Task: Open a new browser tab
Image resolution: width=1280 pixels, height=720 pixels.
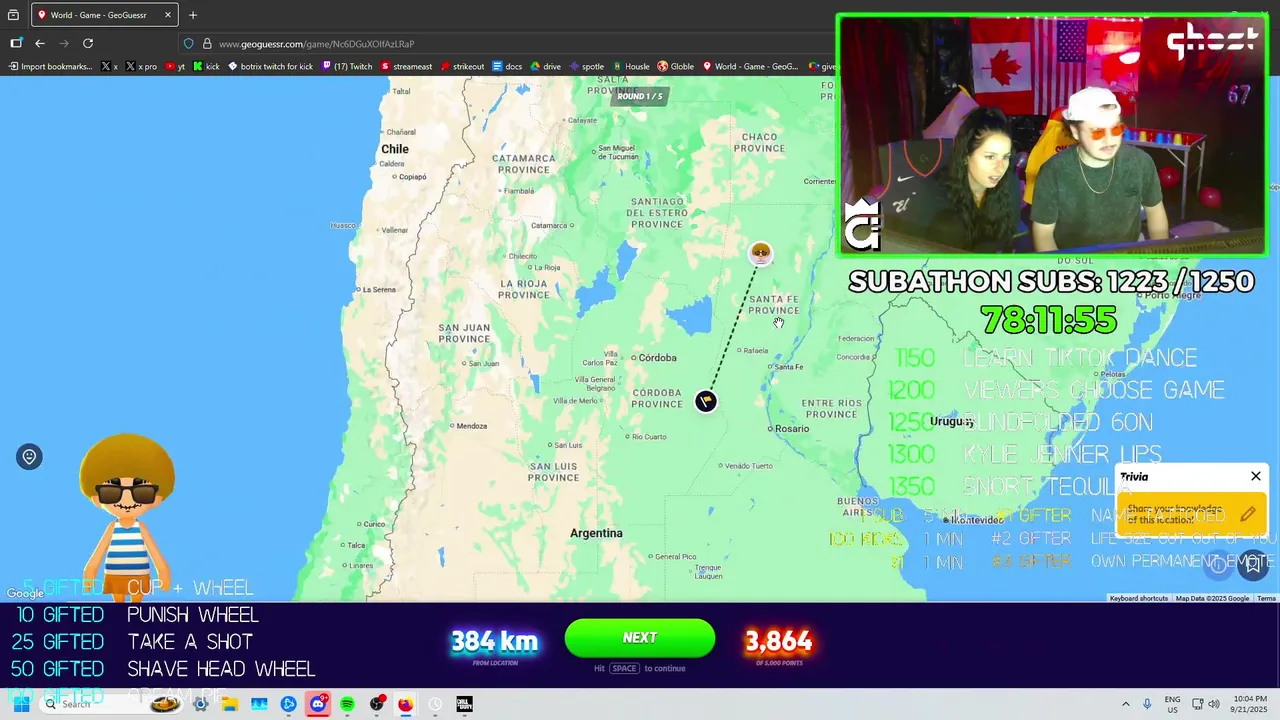Action: (x=193, y=15)
